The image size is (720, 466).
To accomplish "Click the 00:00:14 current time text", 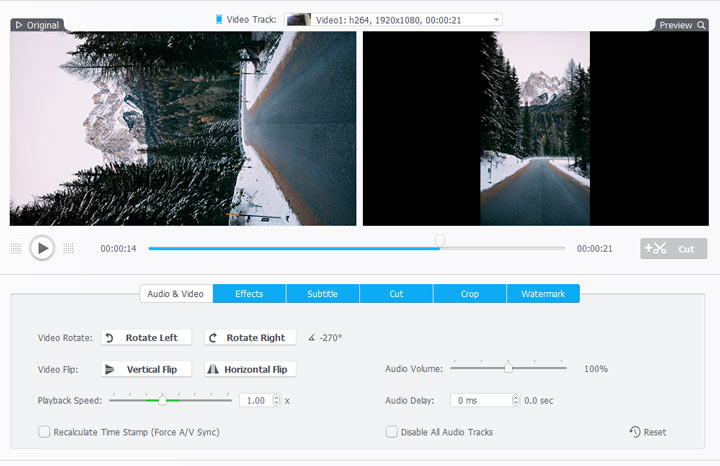I will pos(118,248).
